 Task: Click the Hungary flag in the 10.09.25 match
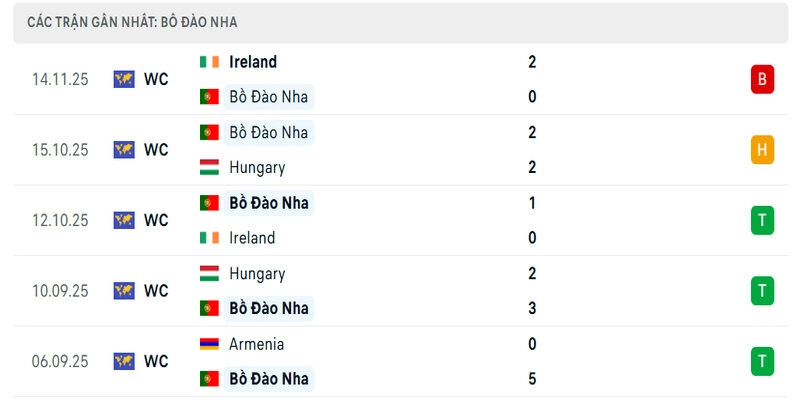coord(209,273)
